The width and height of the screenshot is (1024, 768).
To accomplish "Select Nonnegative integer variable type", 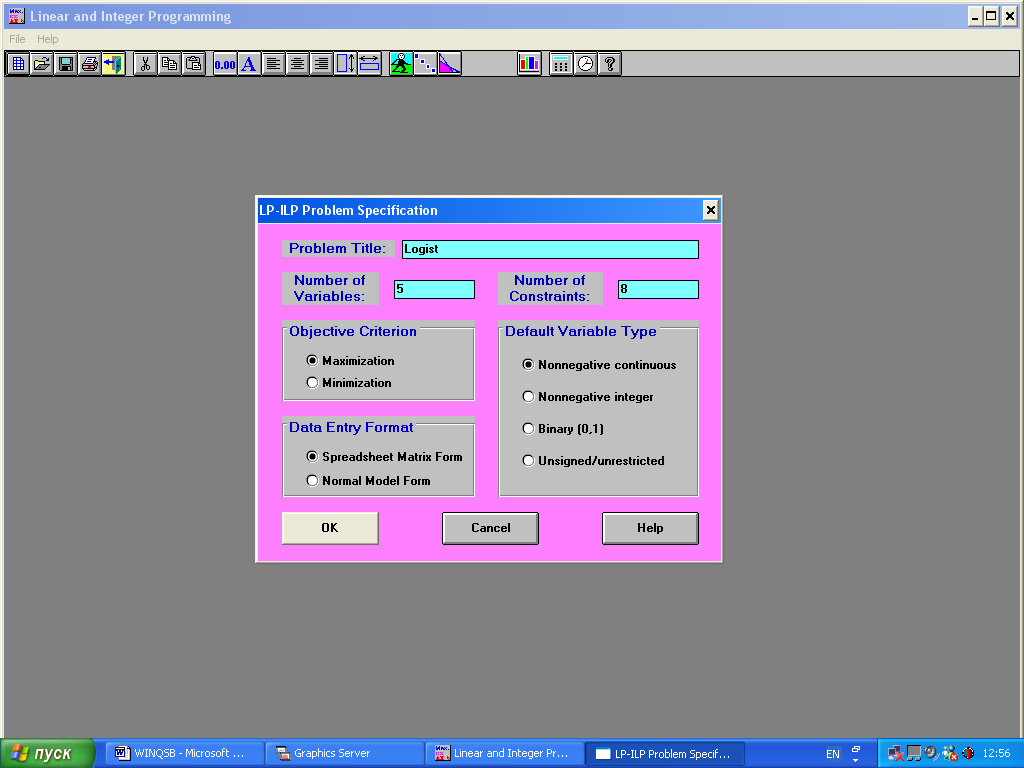I will 587,396.
